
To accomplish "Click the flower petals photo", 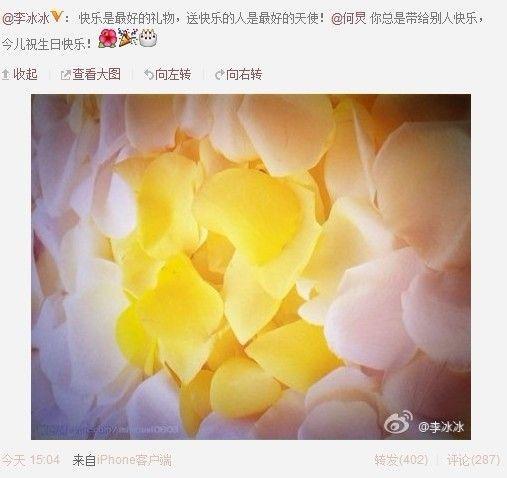I will tap(251, 267).
